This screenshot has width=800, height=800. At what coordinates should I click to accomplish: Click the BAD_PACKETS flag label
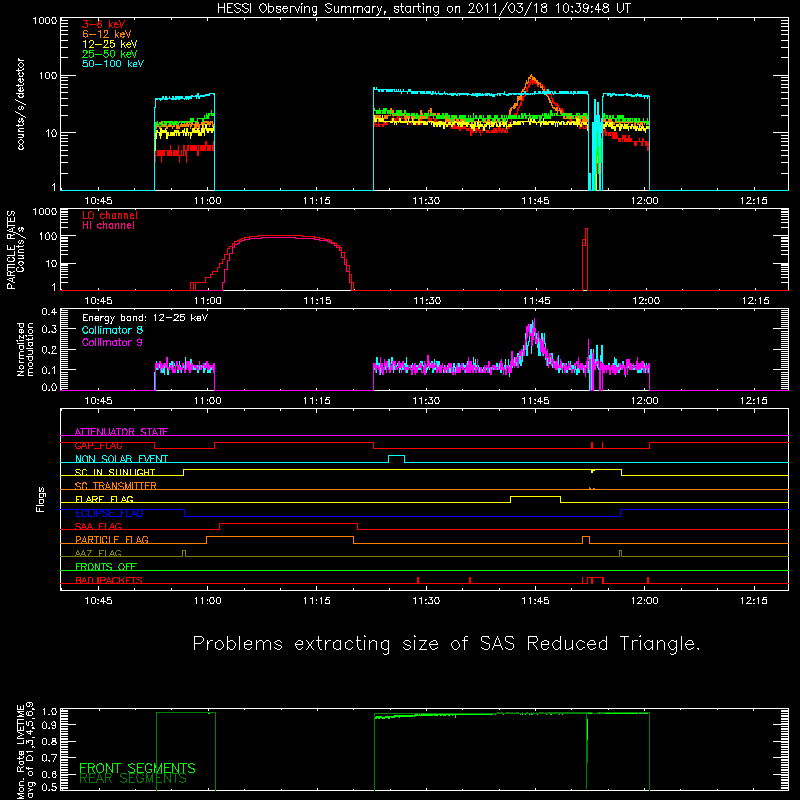pos(109,581)
